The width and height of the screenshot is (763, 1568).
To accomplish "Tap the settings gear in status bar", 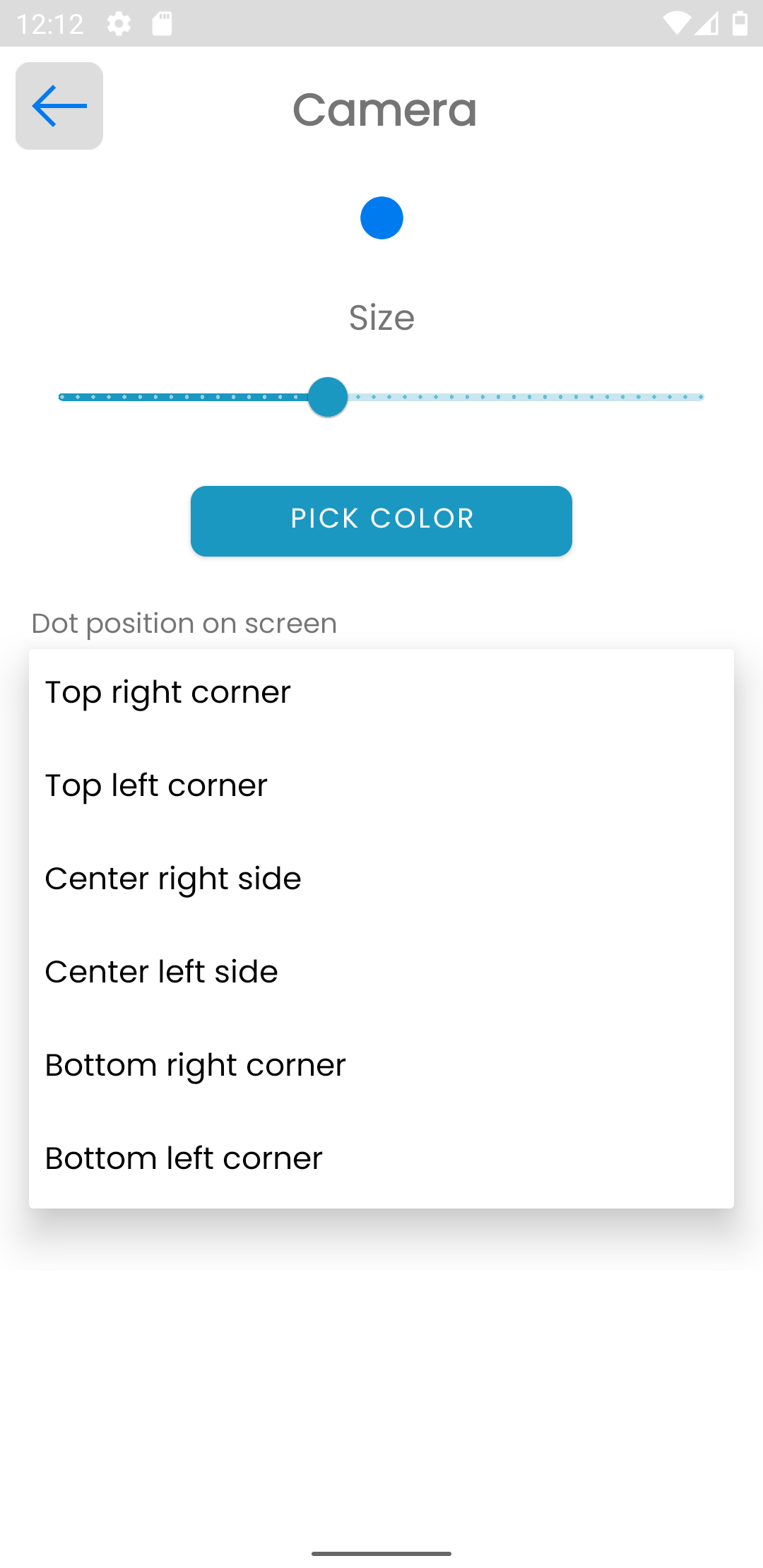I will (119, 24).
